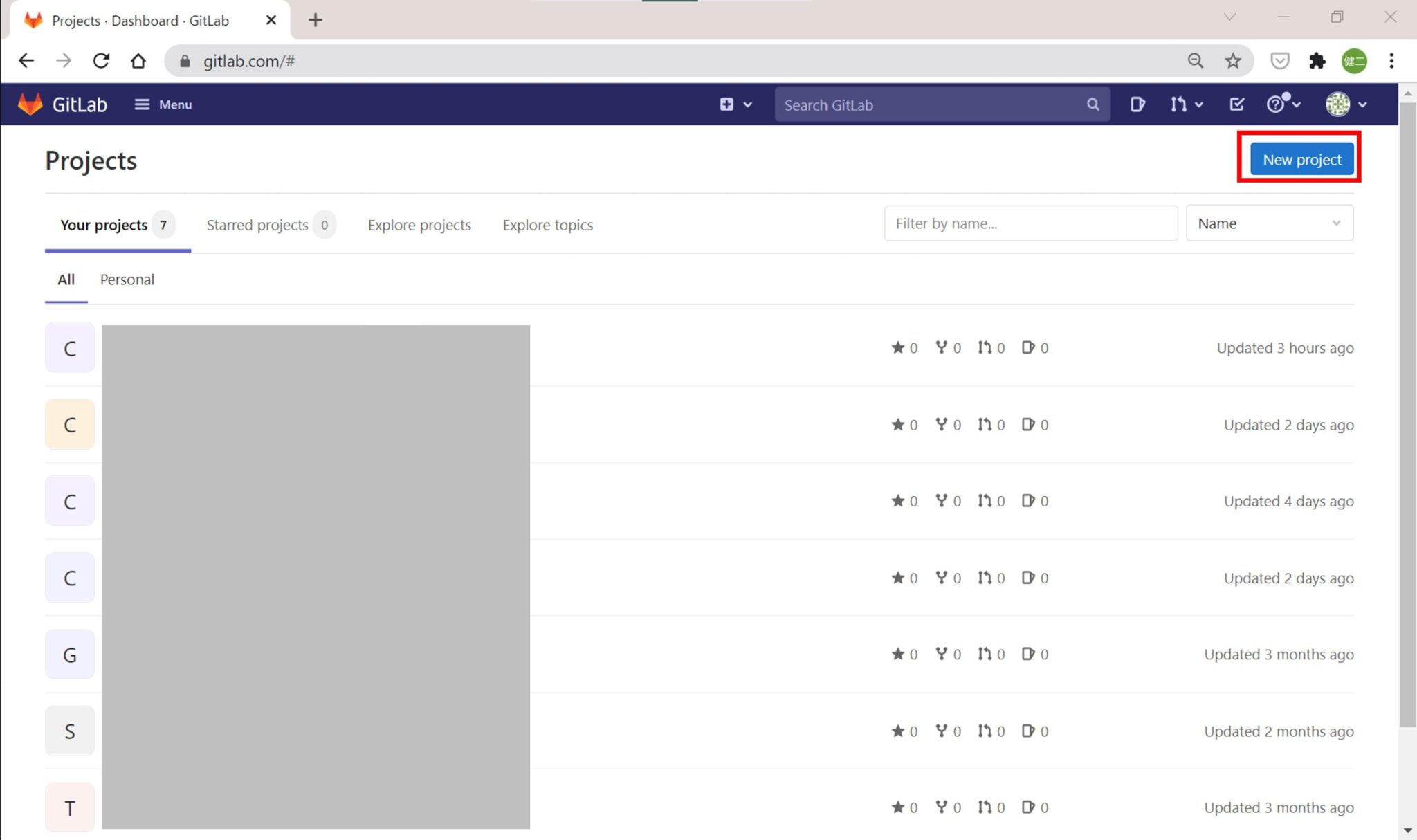Viewport: 1417px width, 840px height.
Task: Open the Name sorting dropdown
Action: click(1269, 223)
